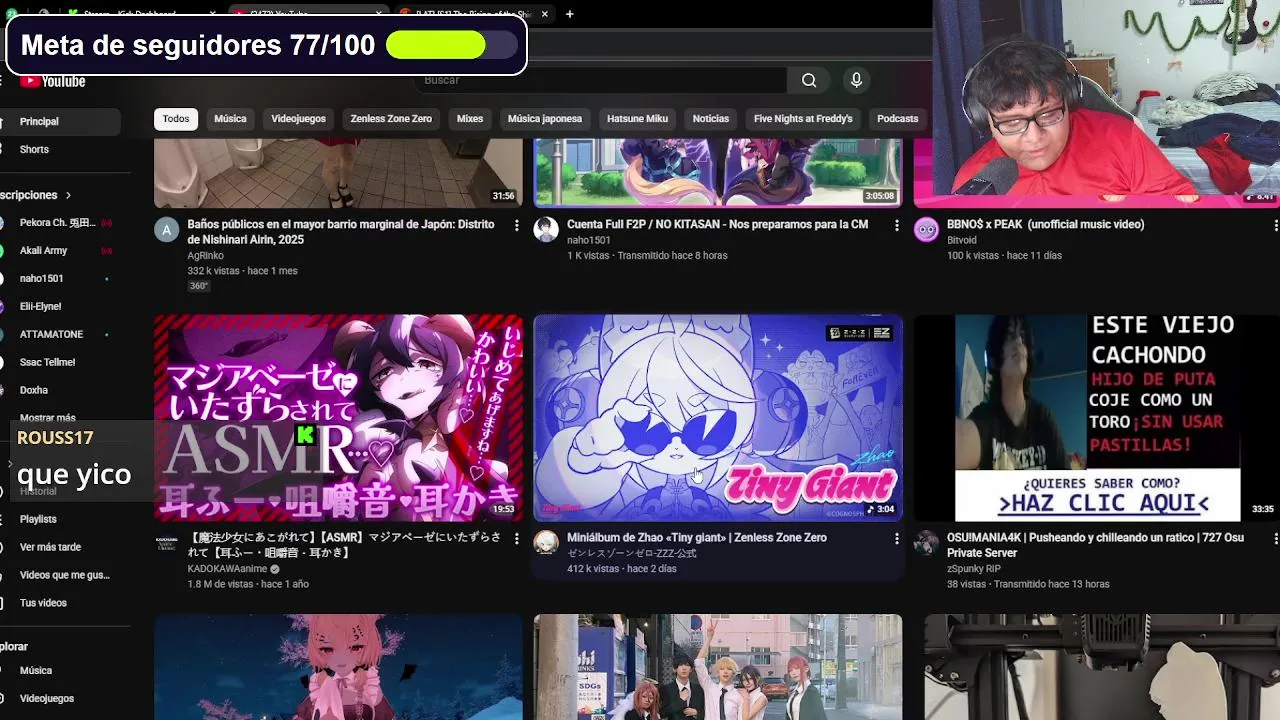
Task: Open options menu for Baños públicos video
Action: [517, 226]
